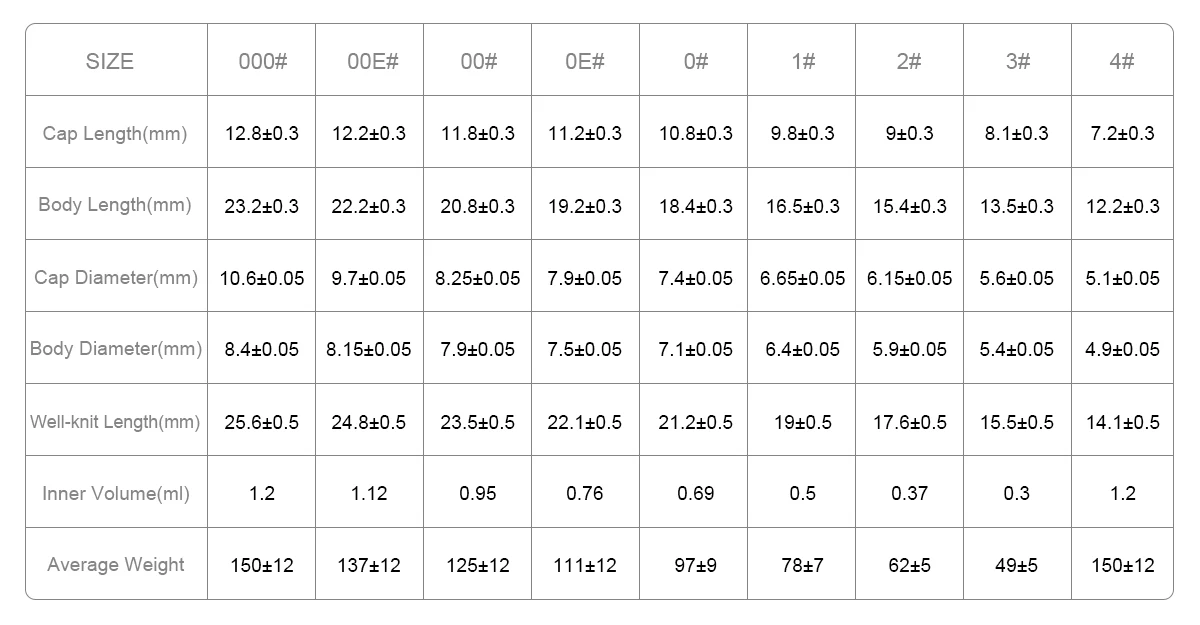Viewport: 1200px width, 625px height.
Task: Select the 000# column header
Action: [x=263, y=61]
